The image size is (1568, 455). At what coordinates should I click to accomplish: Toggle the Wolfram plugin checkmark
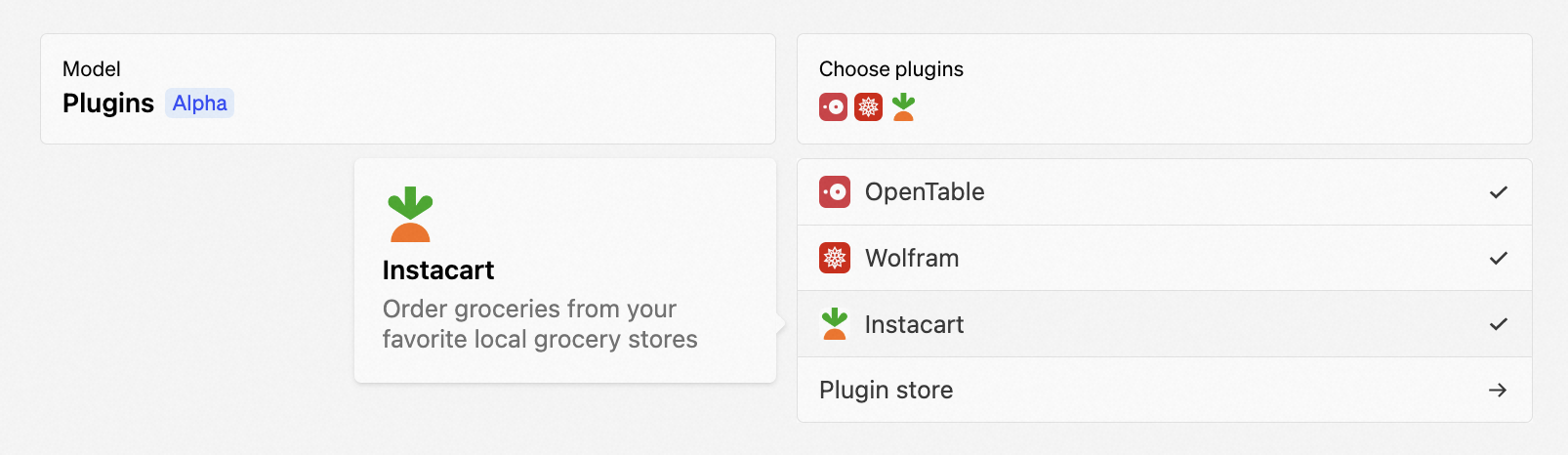(1499, 259)
